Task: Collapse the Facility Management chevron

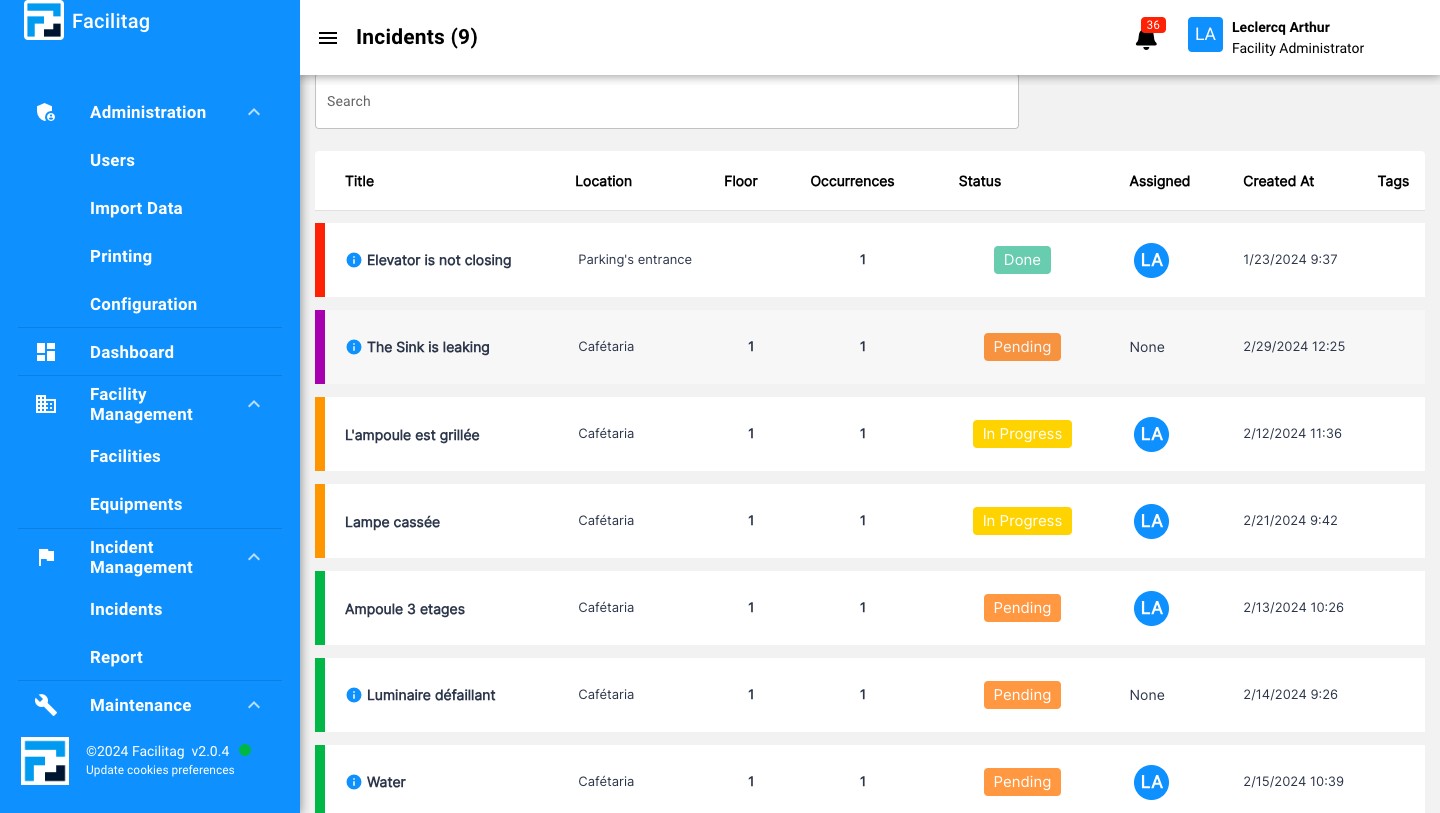Action: (x=254, y=404)
